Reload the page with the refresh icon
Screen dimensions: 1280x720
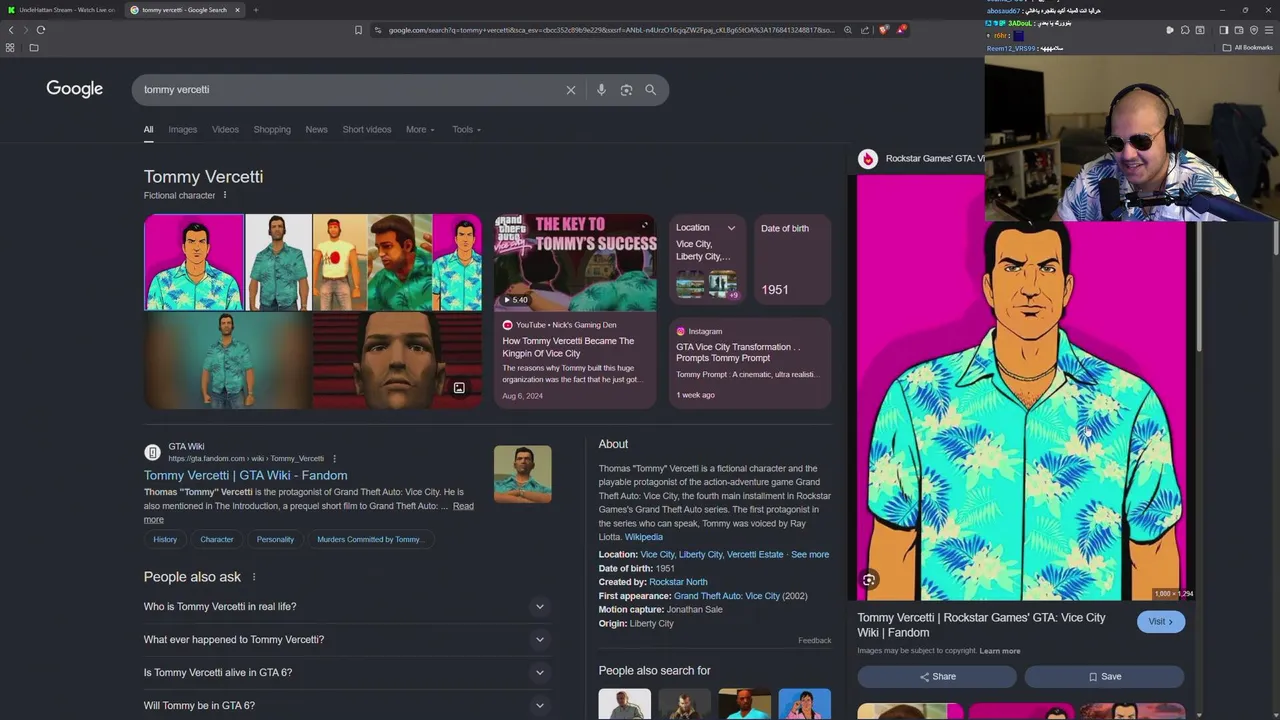point(41,30)
